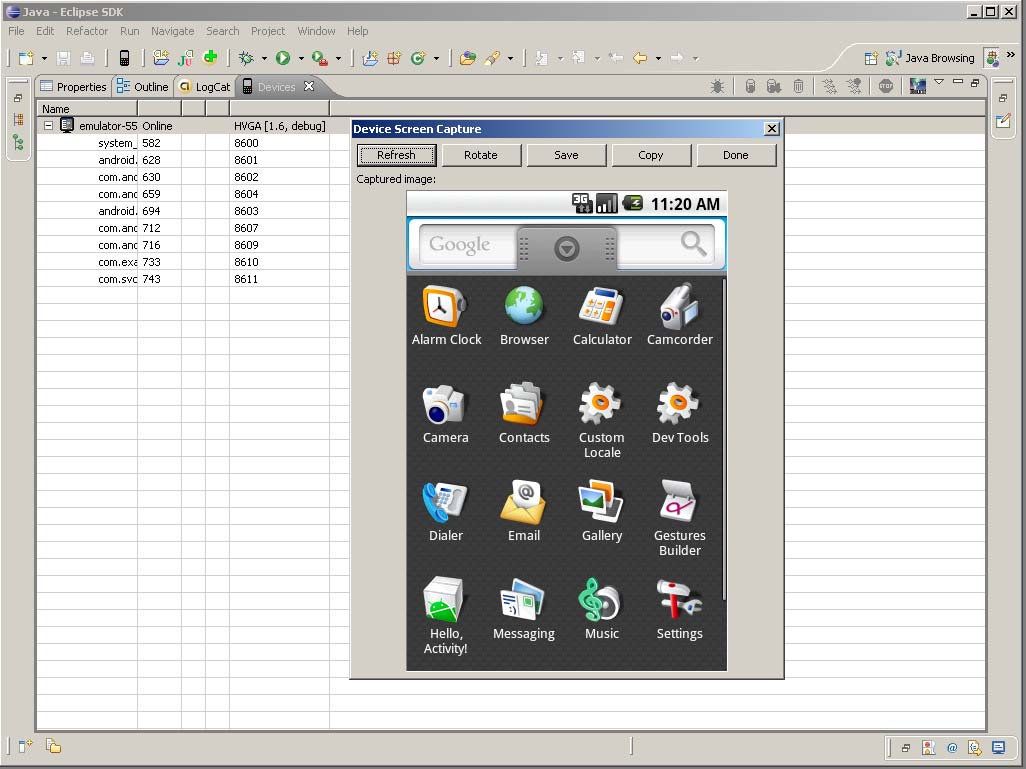Image resolution: width=1026 pixels, height=769 pixels.
Task: Click the green plus new XML file icon
Action: [210, 58]
